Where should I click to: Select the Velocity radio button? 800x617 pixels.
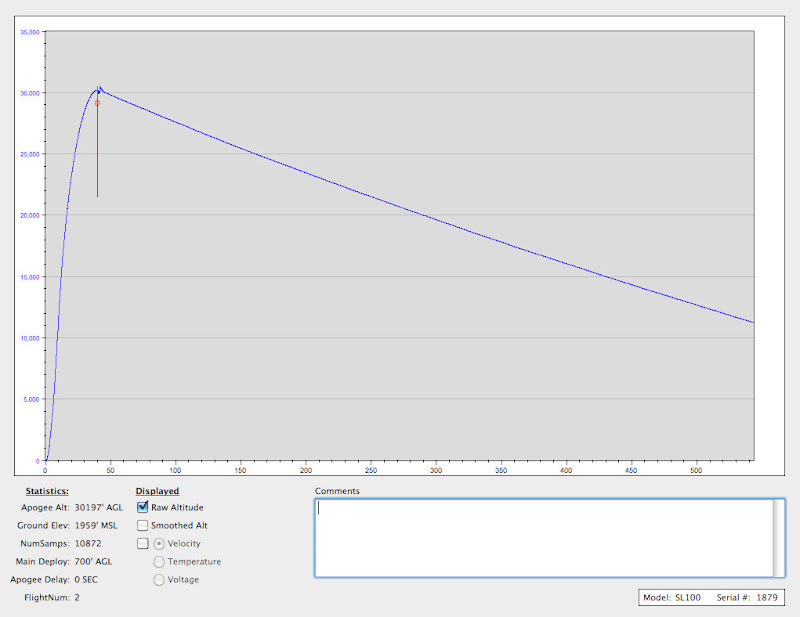[159, 544]
